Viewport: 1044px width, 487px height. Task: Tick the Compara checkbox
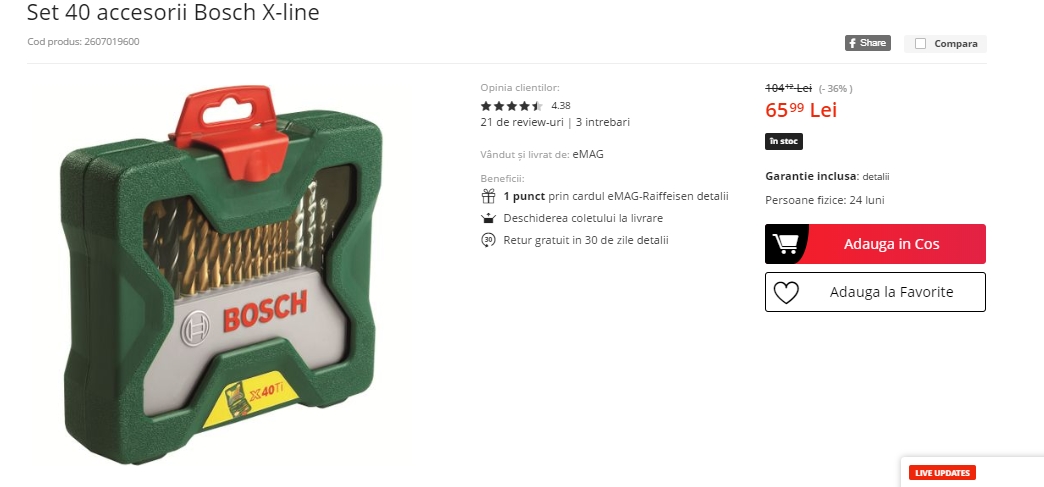point(920,43)
